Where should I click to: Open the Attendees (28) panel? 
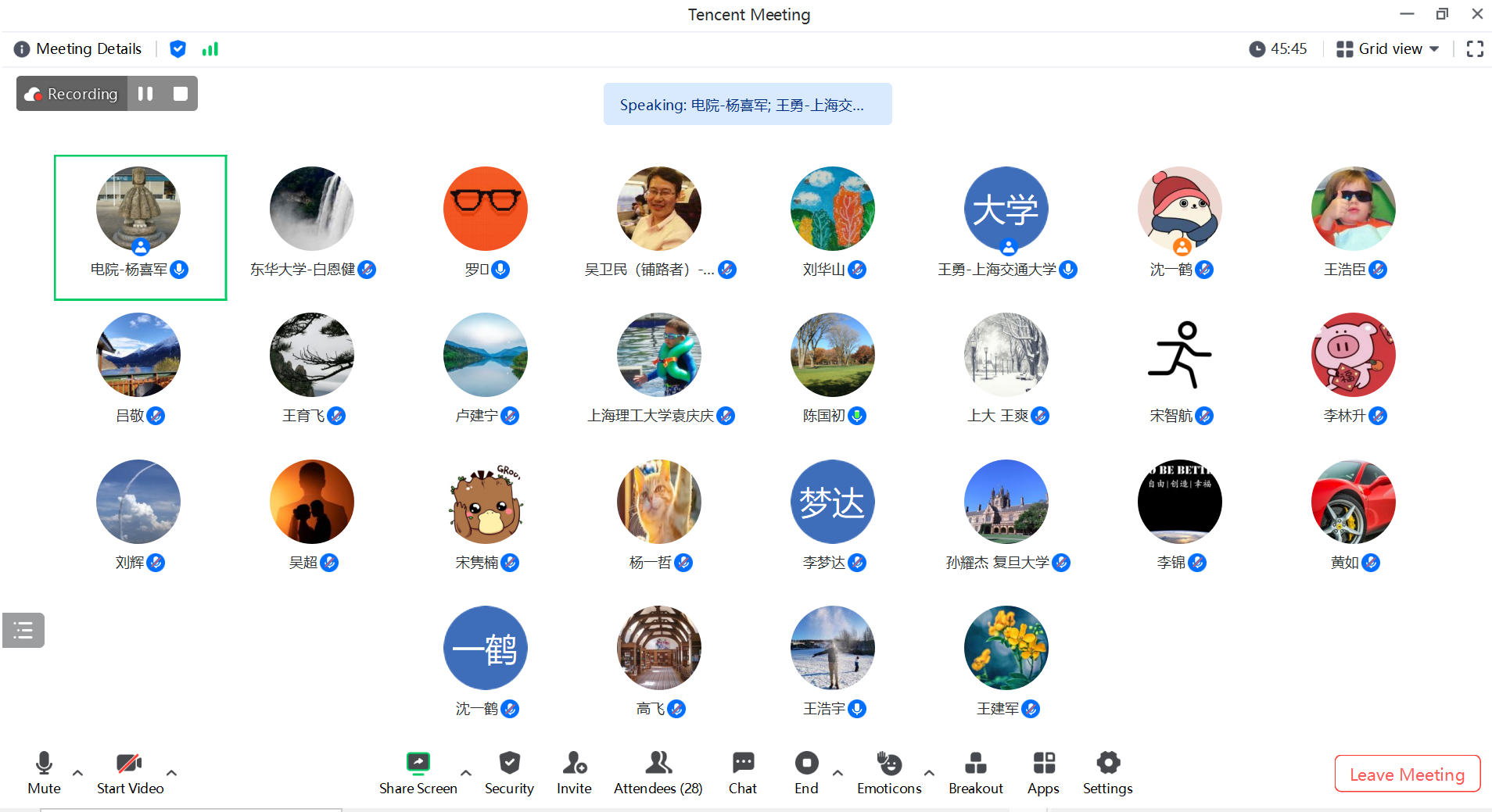point(658,772)
